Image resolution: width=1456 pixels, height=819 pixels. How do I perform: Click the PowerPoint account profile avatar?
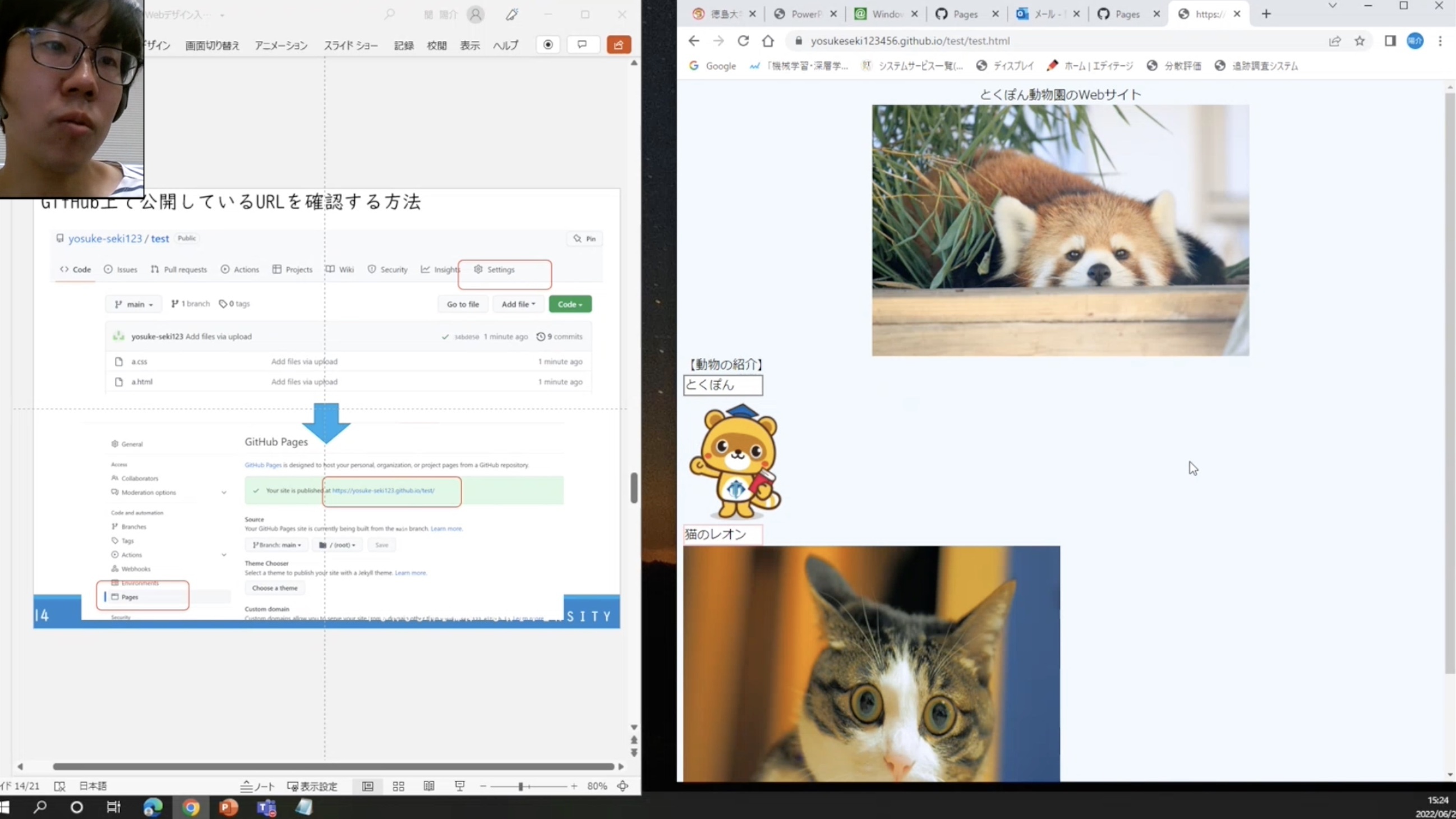point(476,14)
